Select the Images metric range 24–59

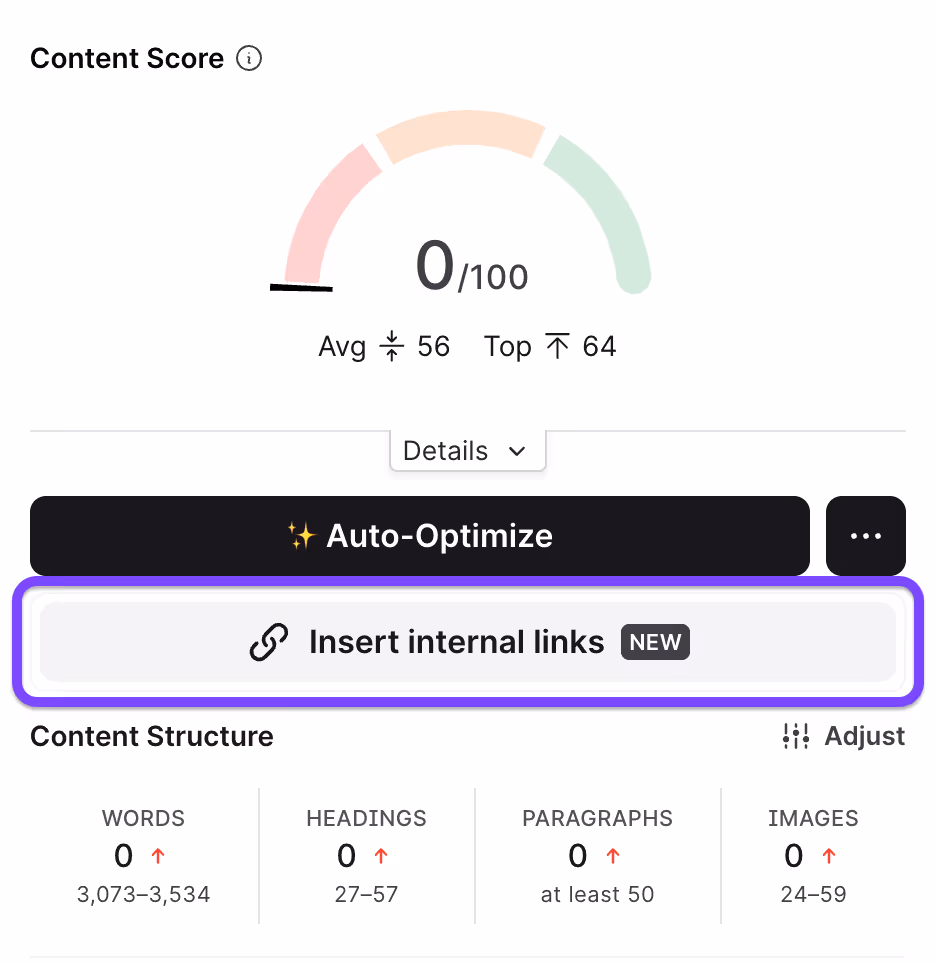pos(813,894)
